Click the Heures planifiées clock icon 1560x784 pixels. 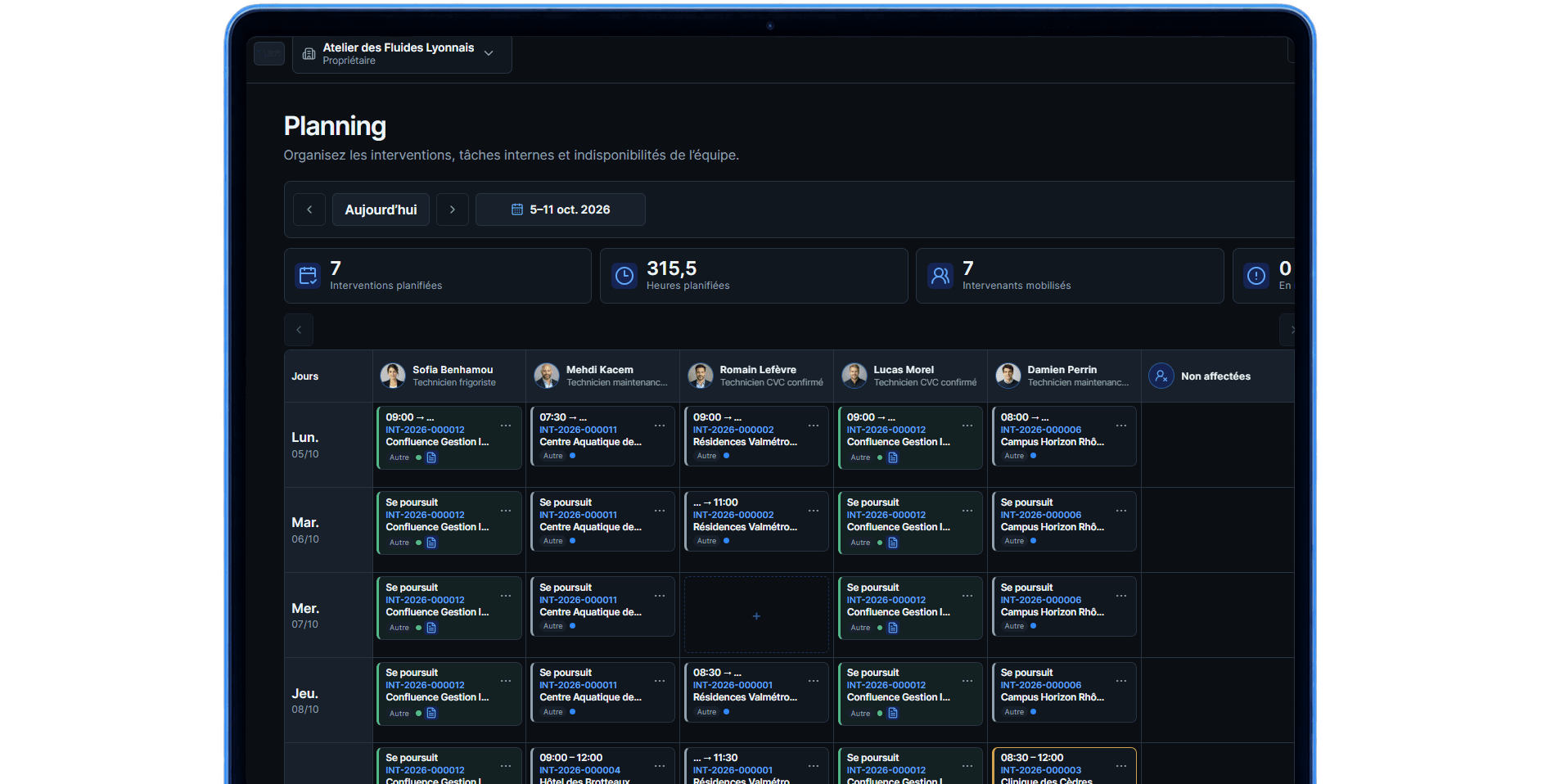[x=624, y=276]
